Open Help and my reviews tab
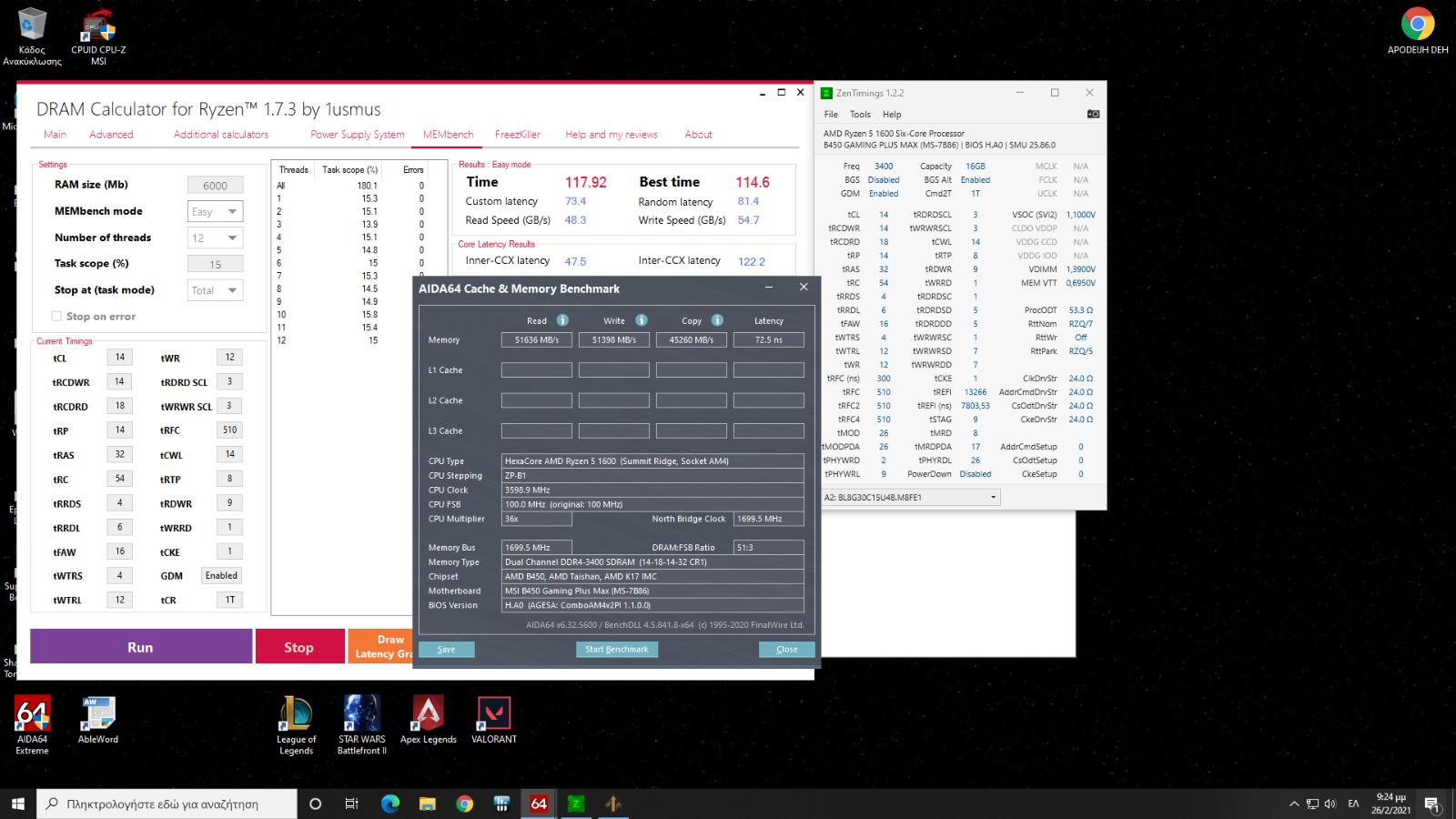Image resolution: width=1456 pixels, height=819 pixels. (612, 135)
